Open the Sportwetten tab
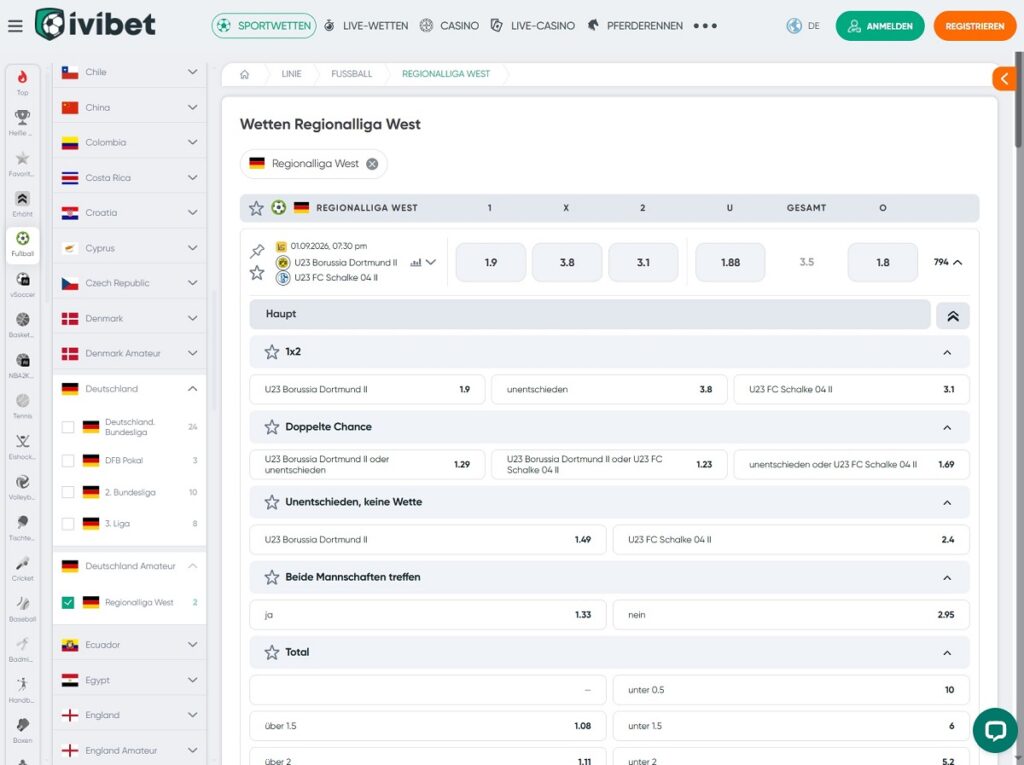Screen dimensions: 1024x765 click(264, 26)
